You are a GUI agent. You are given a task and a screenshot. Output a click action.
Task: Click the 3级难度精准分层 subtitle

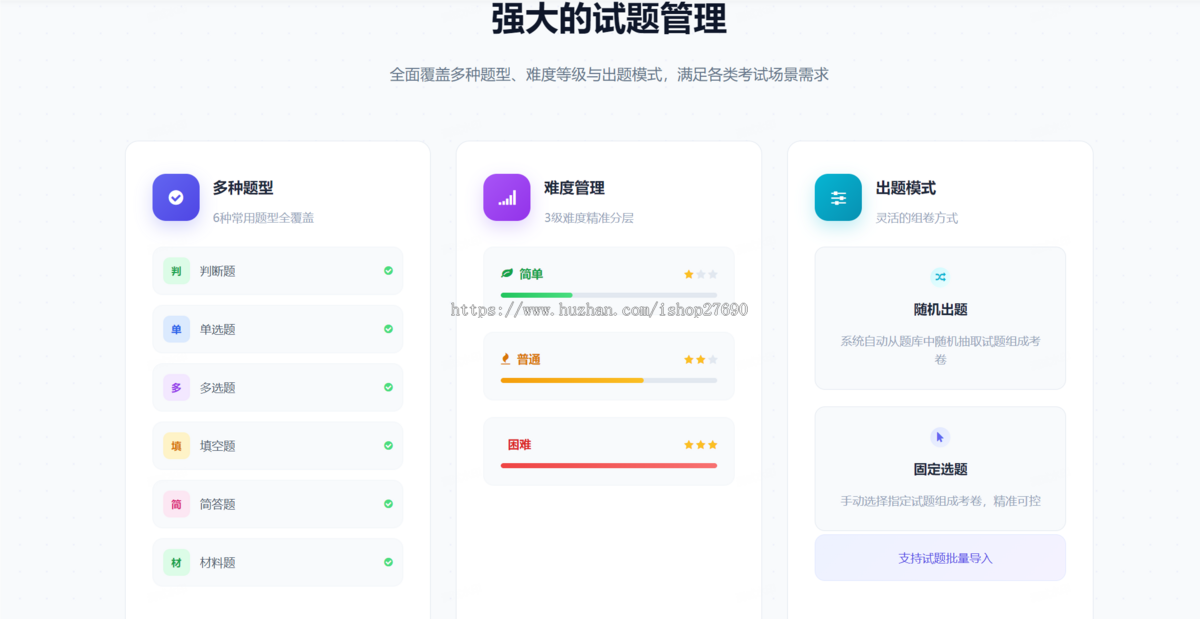coord(589,217)
